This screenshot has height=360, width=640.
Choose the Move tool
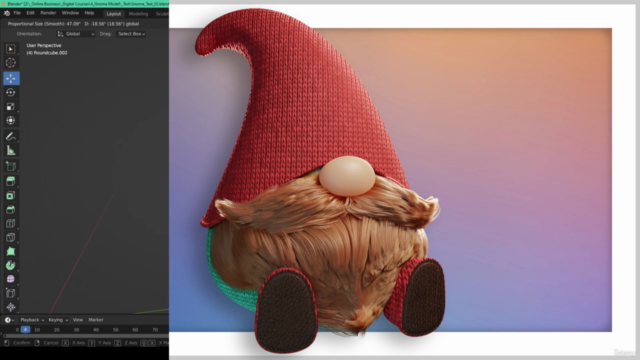pyautogui.click(x=11, y=78)
